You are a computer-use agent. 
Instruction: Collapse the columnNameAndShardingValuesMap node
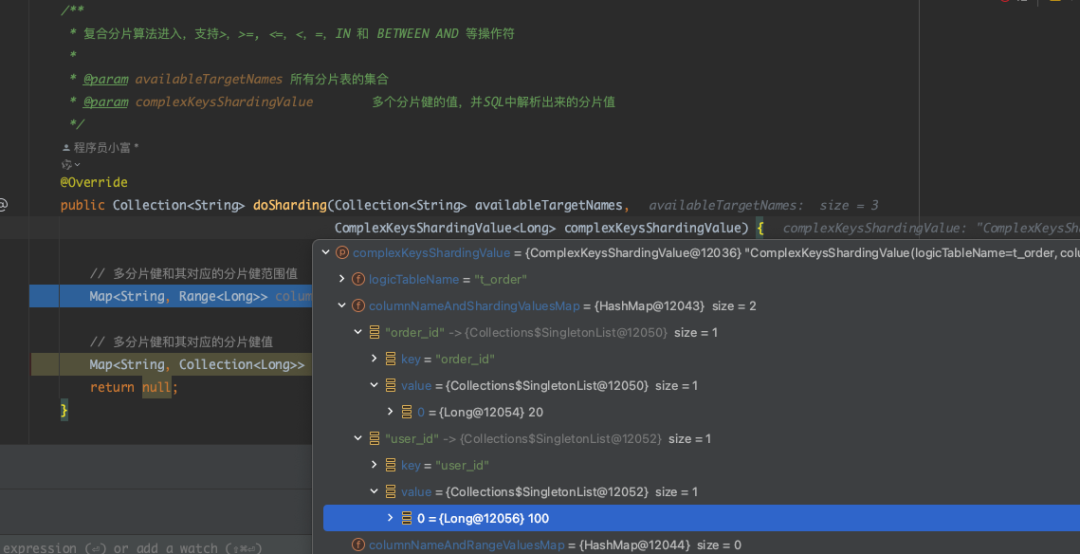click(341, 306)
